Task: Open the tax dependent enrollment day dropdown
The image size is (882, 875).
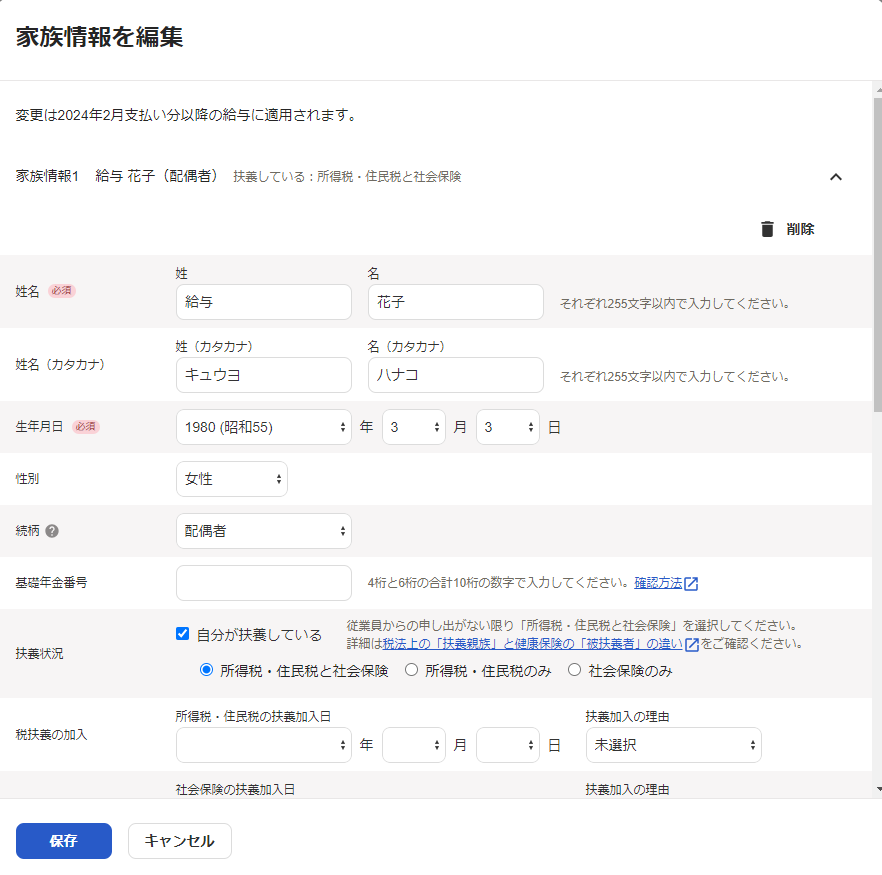Action: (x=507, y=745)
